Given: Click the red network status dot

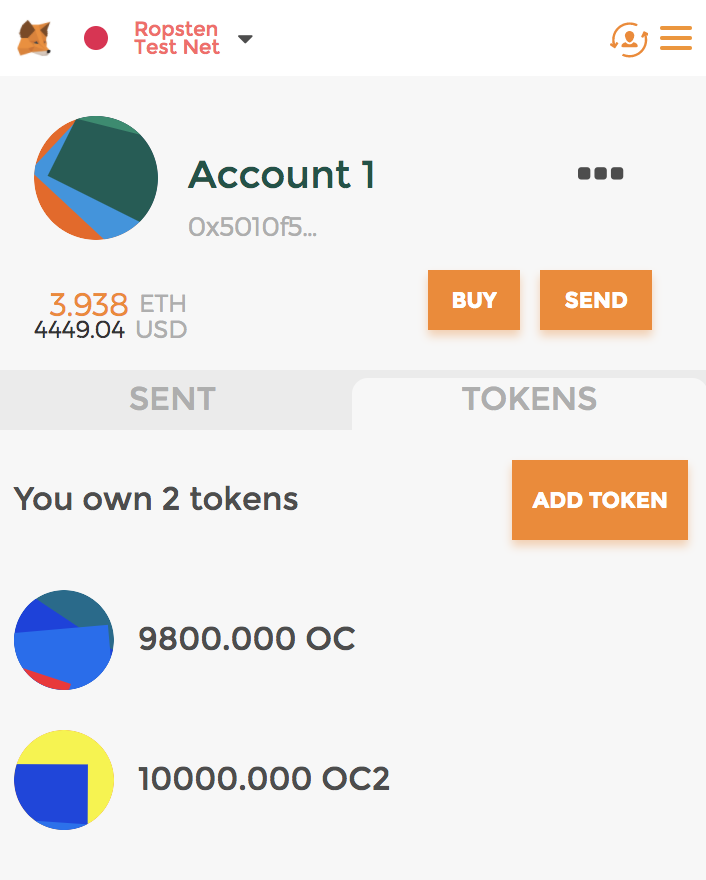Looking at the screenshot, I should pyautogui.click(x=96, y=38).
